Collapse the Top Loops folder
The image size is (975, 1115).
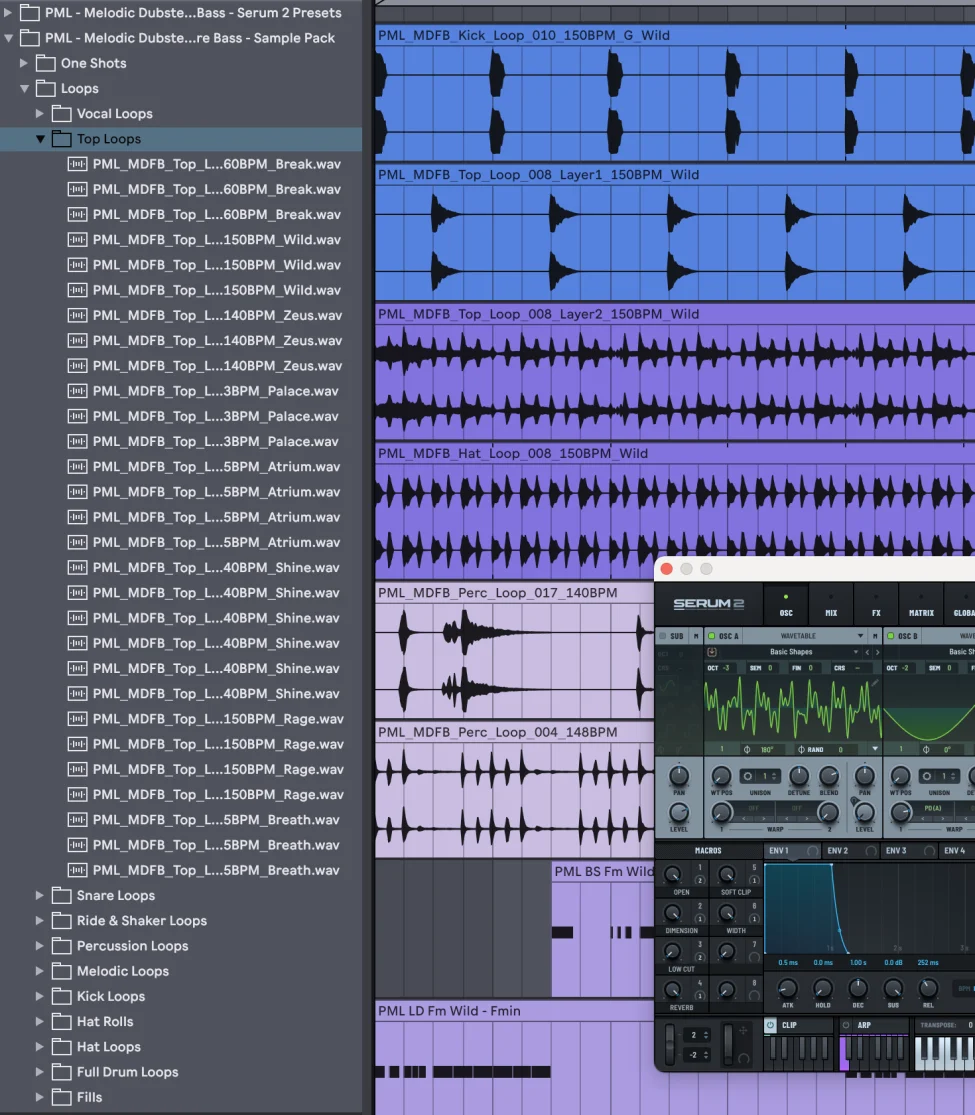pyautogui.click(x=40, y=139)
